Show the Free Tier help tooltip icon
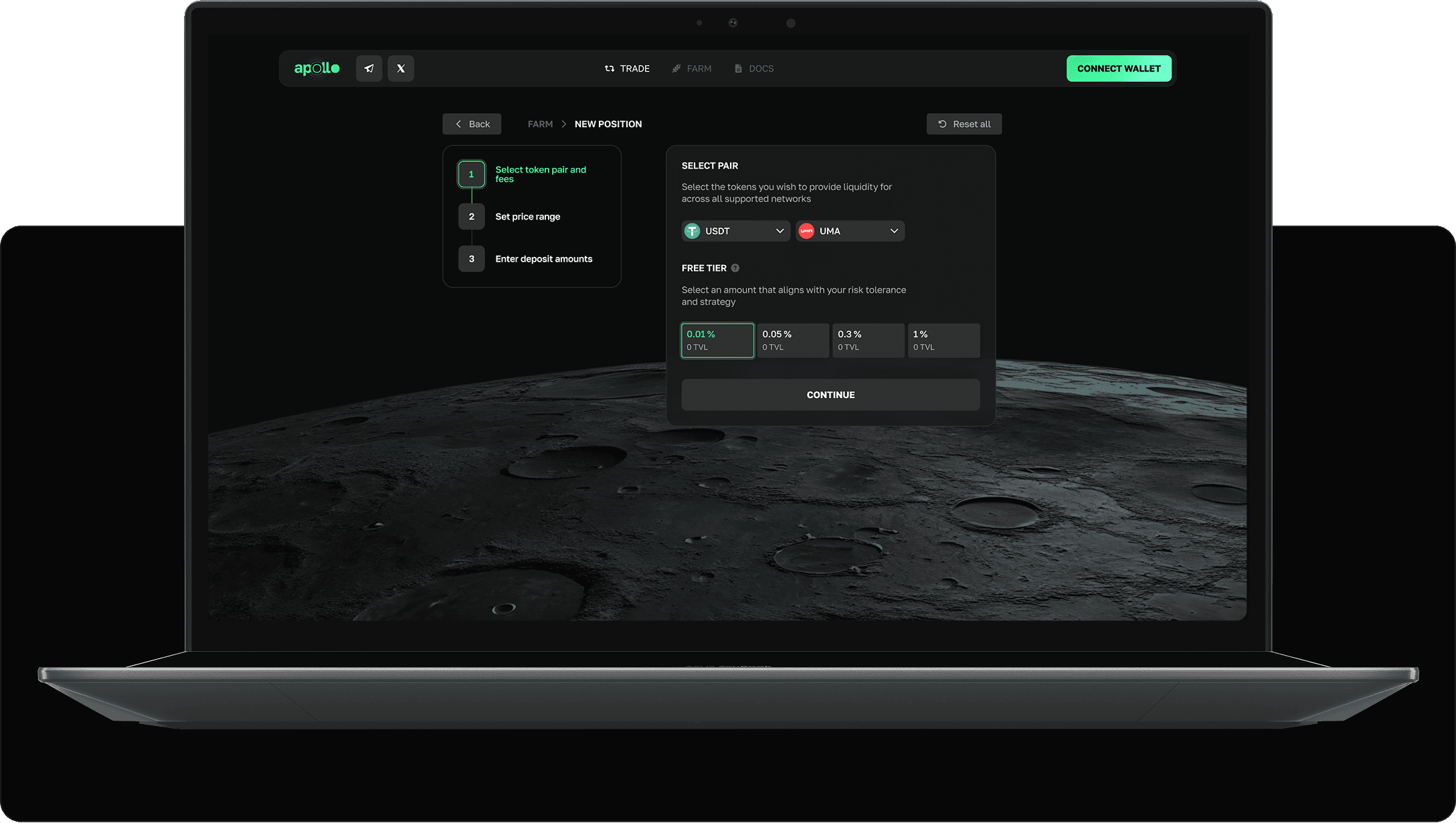1456x823 pixels. point(735,268)
